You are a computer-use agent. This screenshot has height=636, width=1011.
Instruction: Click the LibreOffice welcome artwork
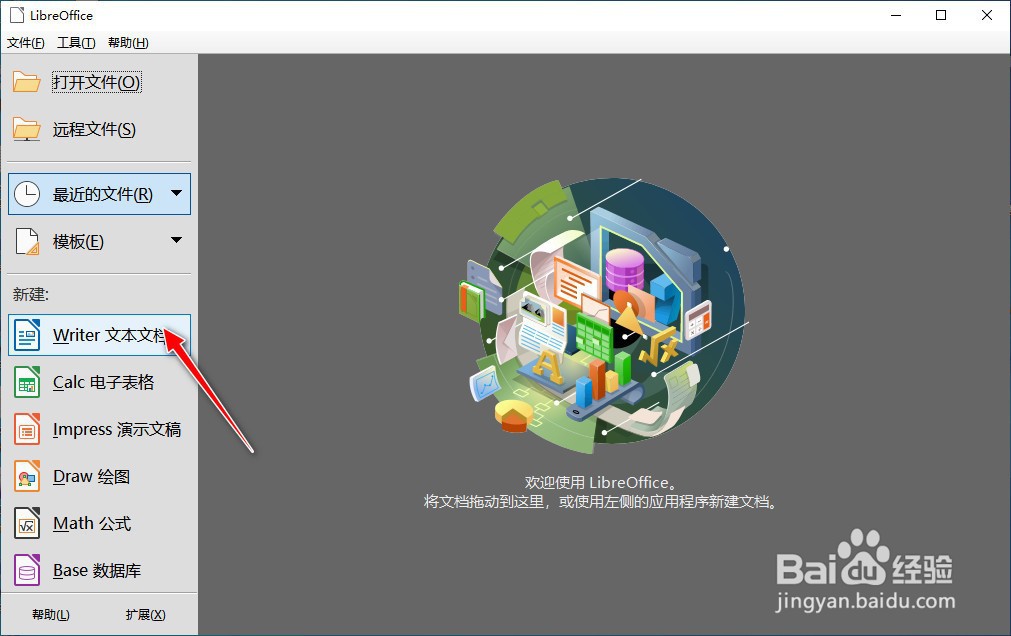604,315
